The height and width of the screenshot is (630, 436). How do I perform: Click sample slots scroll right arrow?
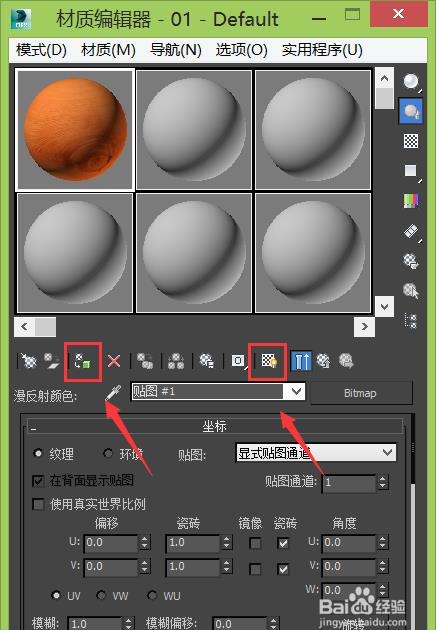[x=364, y=327]
